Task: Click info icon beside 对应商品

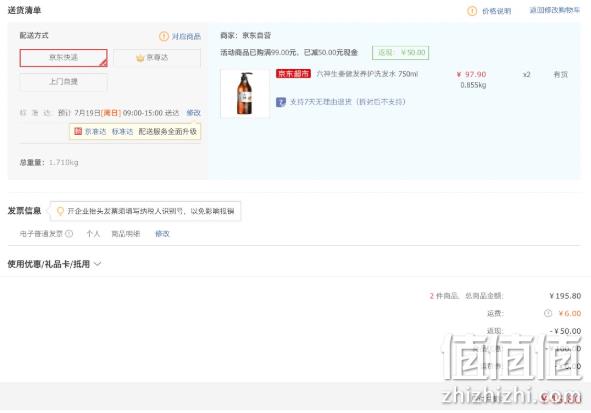Action: (164, 36)
